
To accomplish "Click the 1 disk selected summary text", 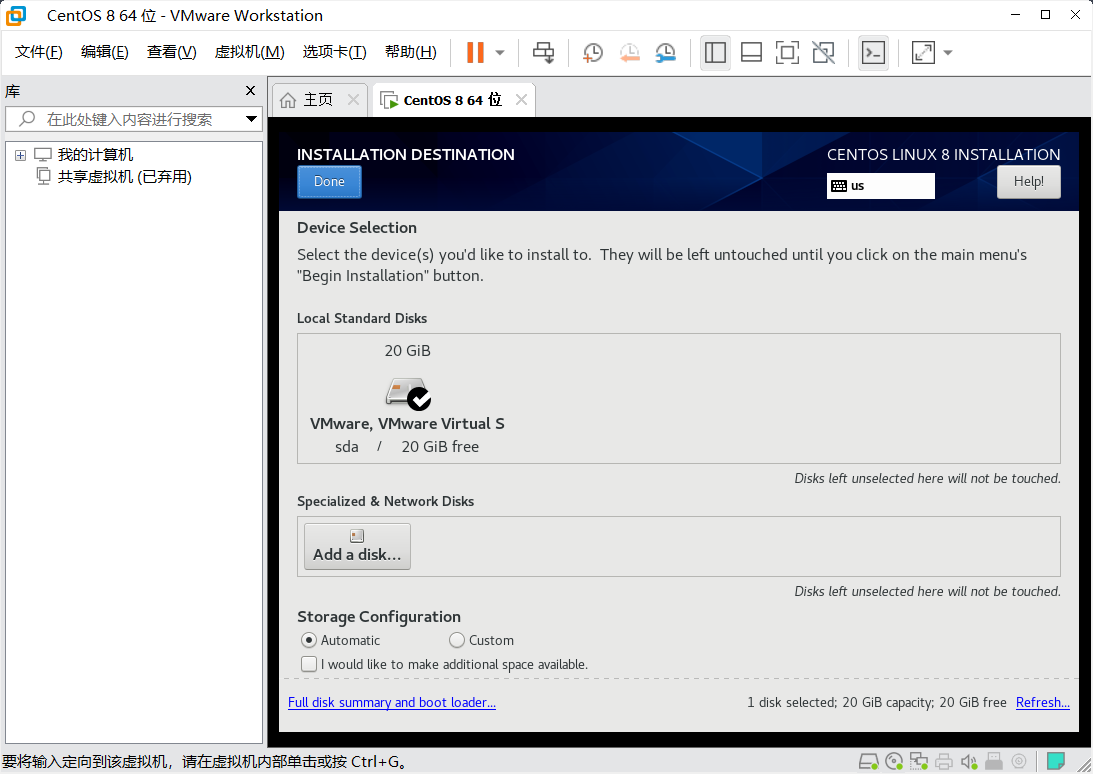I will click(x=877, y=702).
